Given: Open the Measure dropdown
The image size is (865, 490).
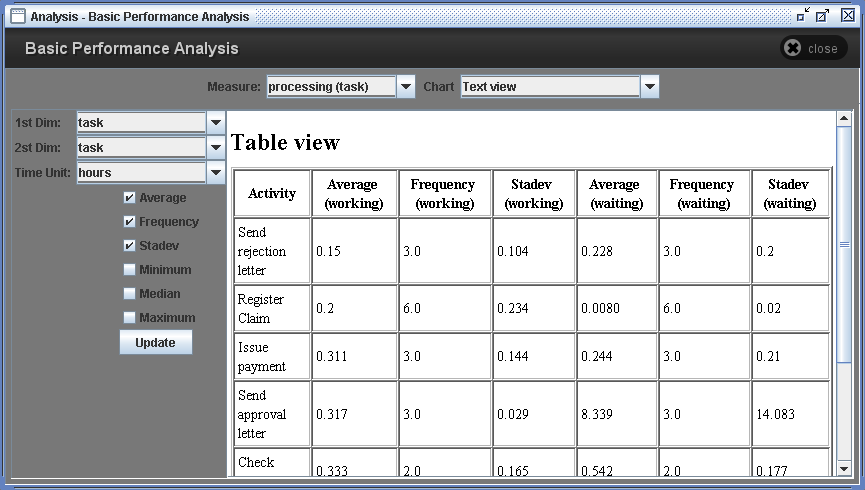Looking at the screenshot, I should (x=406, y=87).
